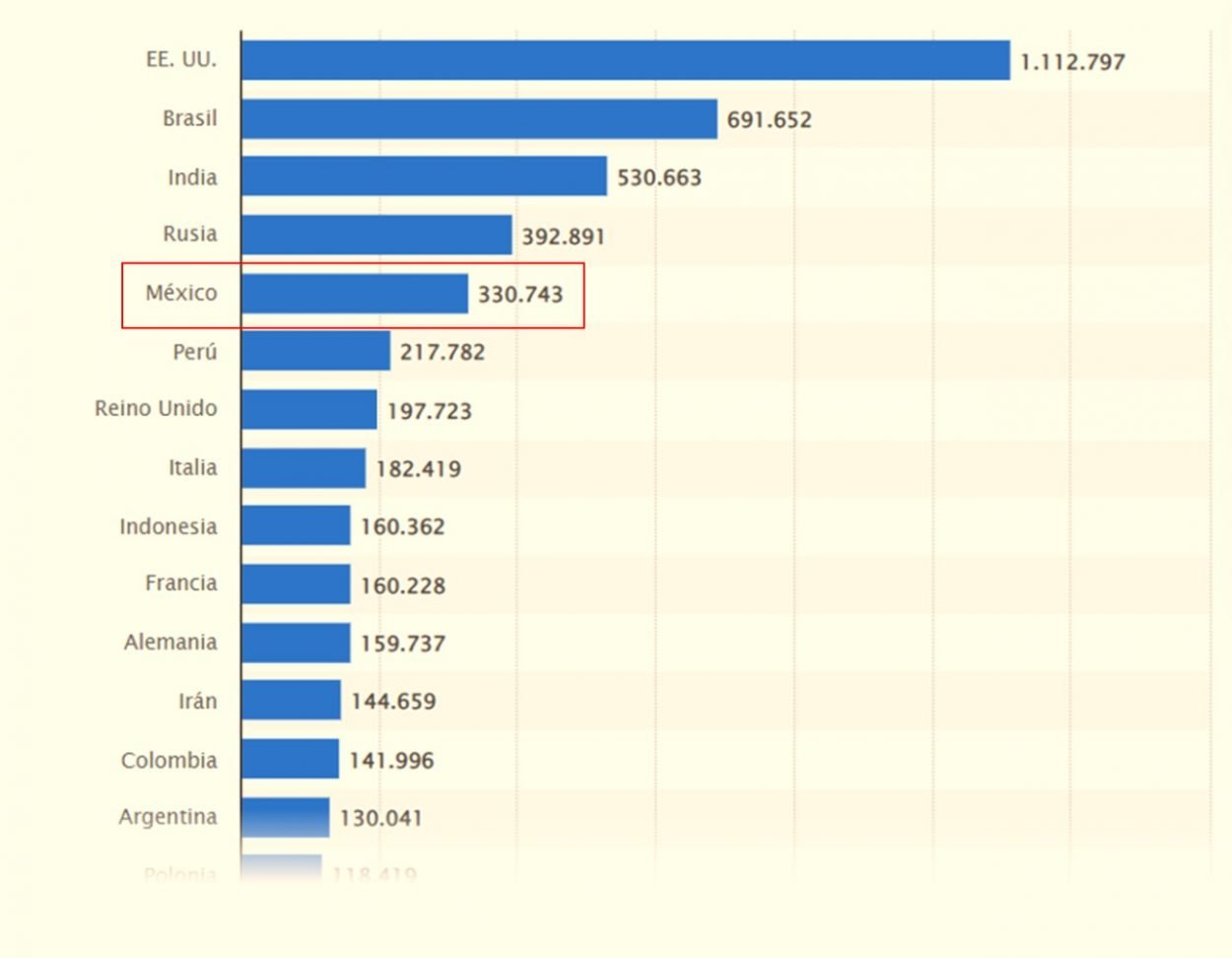This screenshot has width=1232, height=958.
Task: Click the Francia axis label
Action: pyautogui.click(x=180, y=583)
